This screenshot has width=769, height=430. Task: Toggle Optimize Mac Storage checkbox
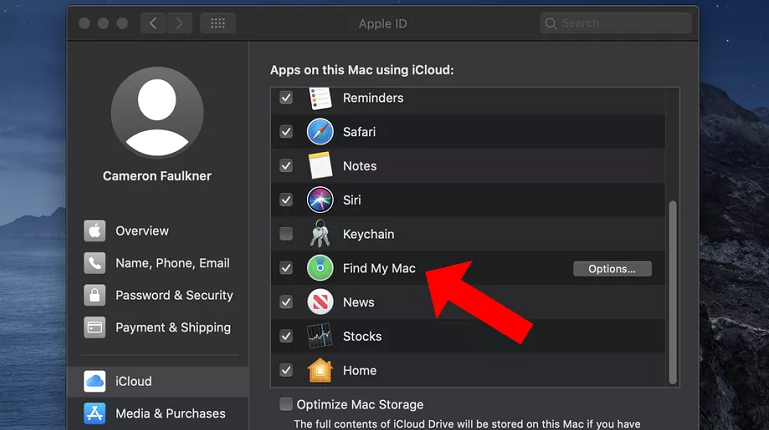pyautogui.click(x=286, y=405)
